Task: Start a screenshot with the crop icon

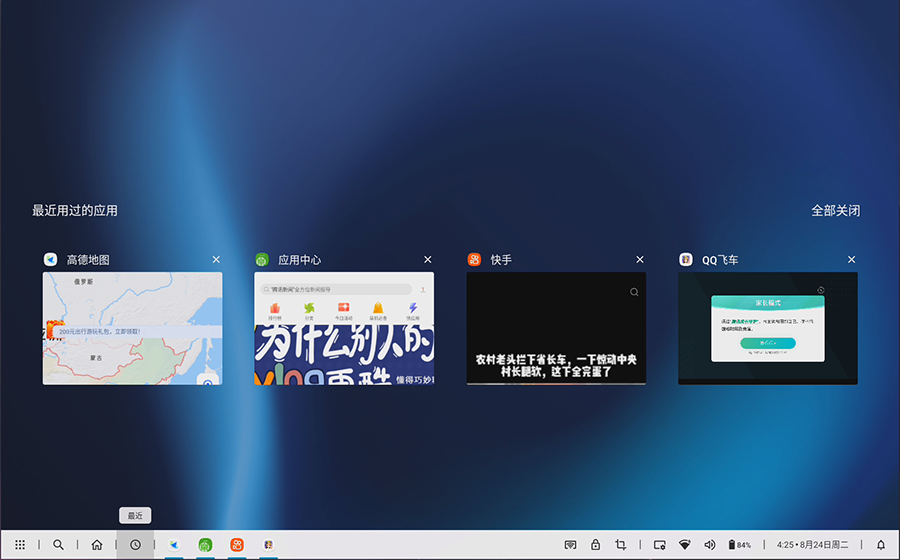Action: point(620,545)
